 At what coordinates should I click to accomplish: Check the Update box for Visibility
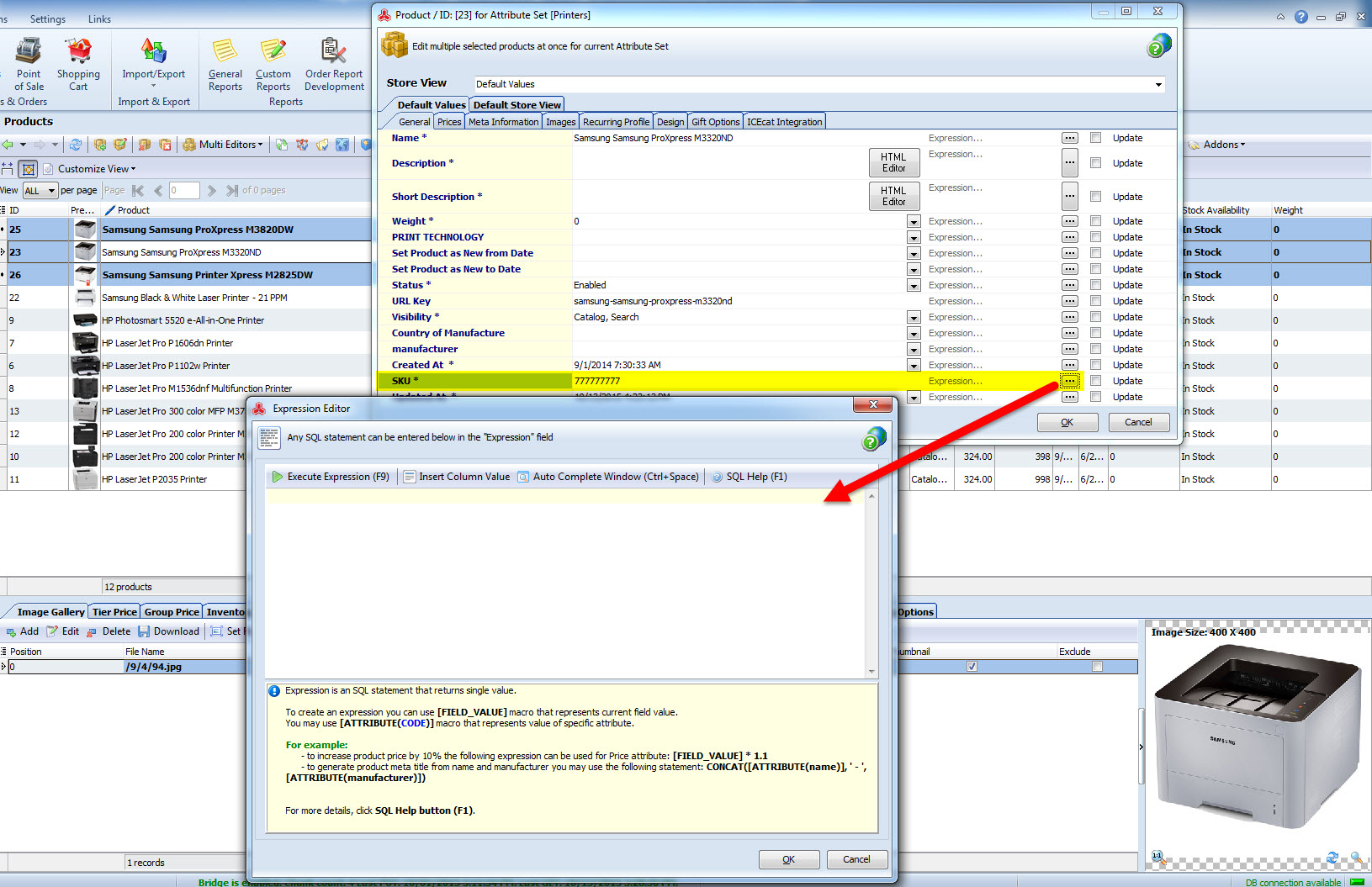1095,316
